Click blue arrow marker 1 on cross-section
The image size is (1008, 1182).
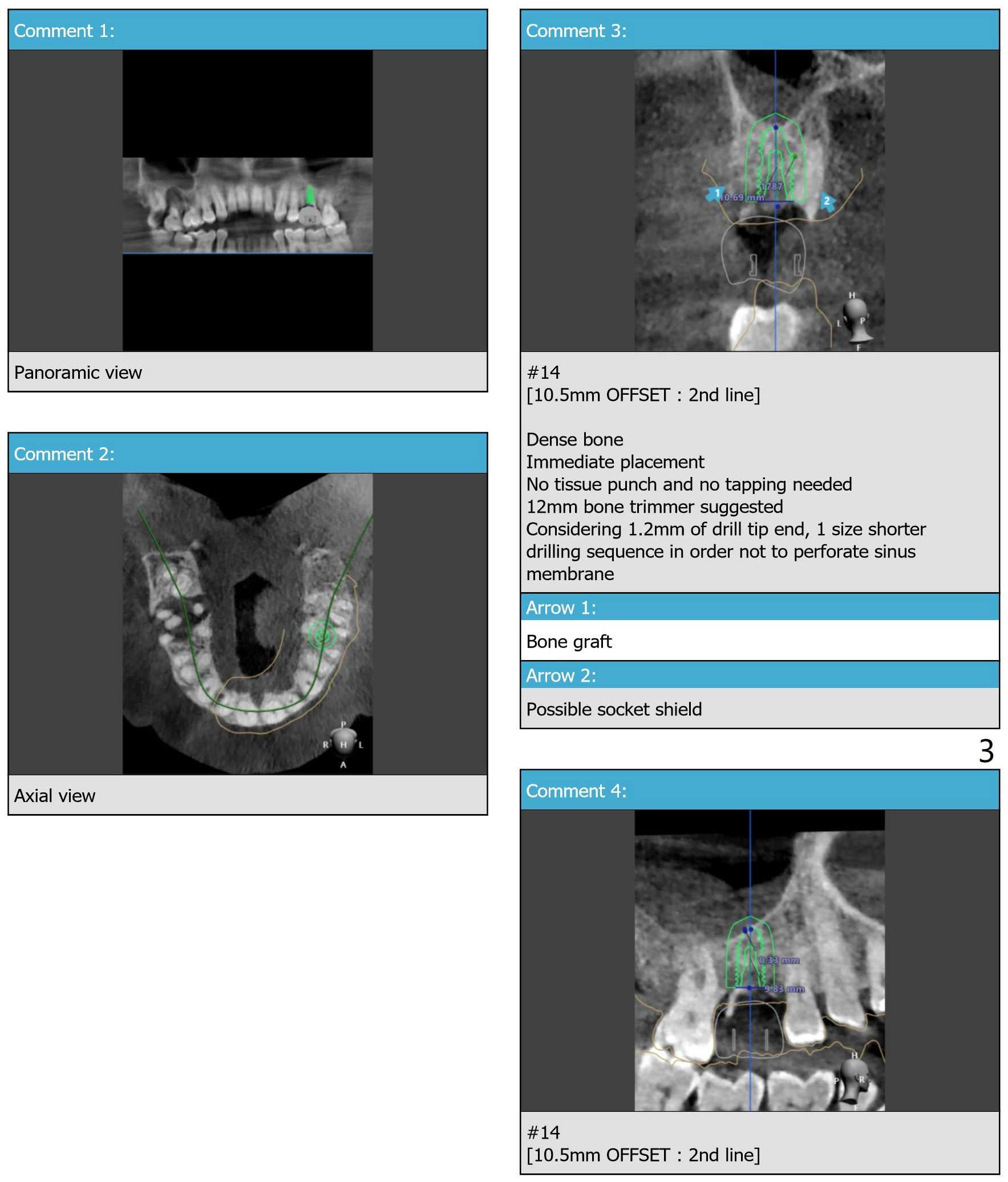[x=715, y=194]
